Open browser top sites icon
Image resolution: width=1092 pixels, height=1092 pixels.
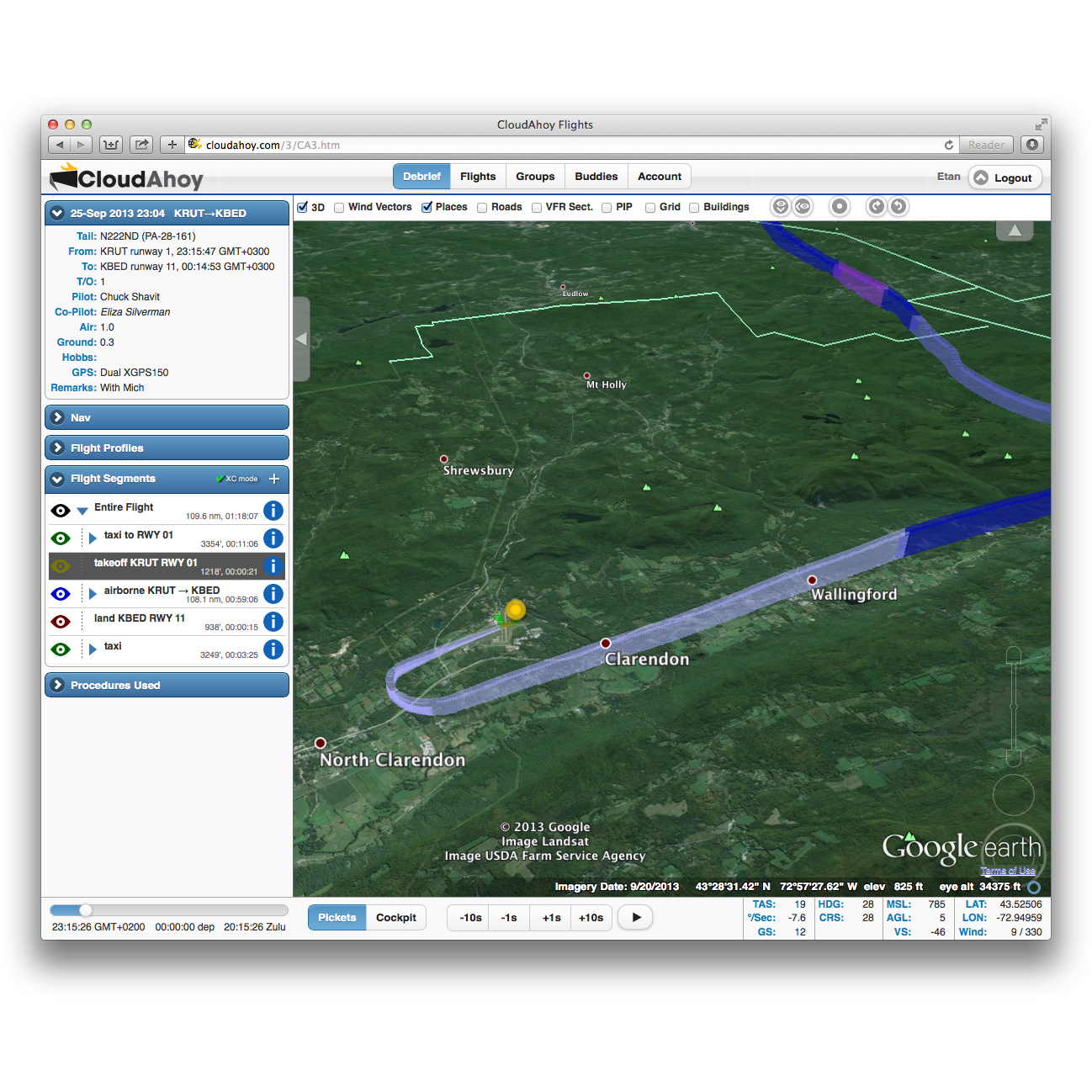tap(111, 145)
